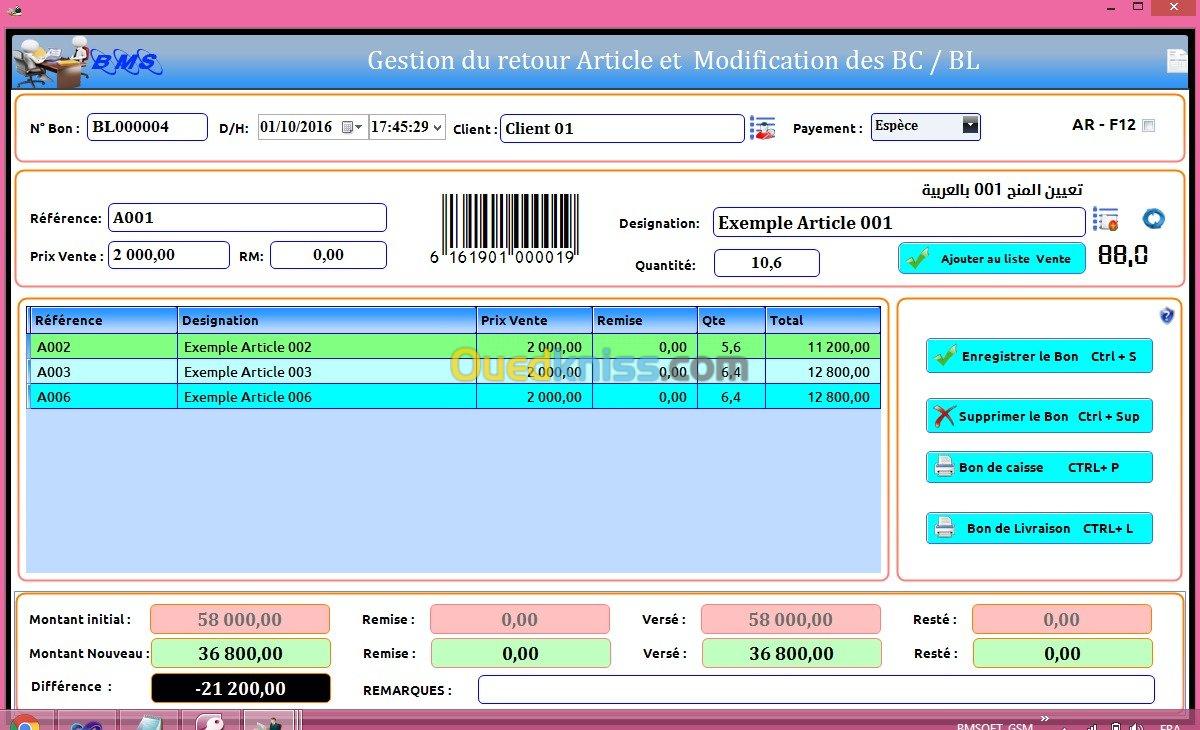Open the Payement Espèce dropdown
The width and height of the screenshot is (1200, 730).
pyautogui.click(x=969, y=126)
